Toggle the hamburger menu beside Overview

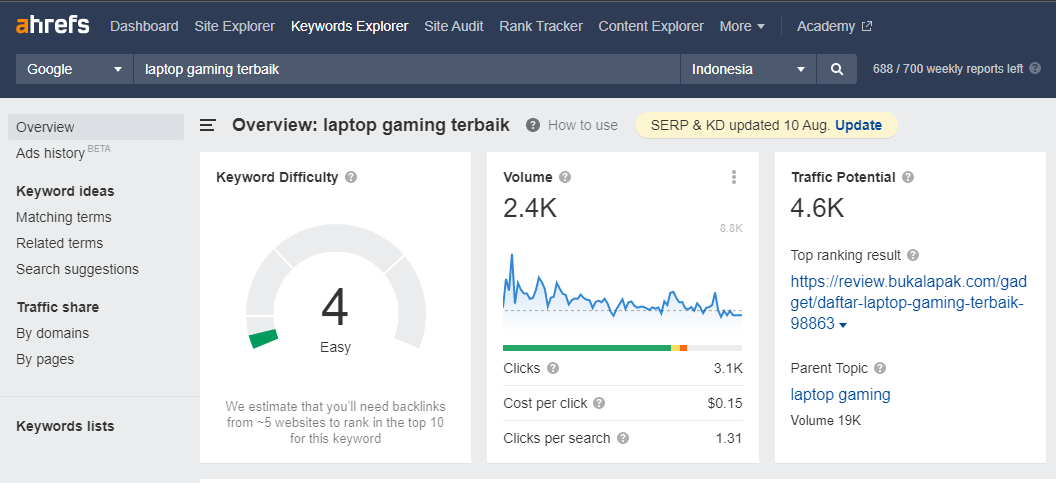[208, 125]
